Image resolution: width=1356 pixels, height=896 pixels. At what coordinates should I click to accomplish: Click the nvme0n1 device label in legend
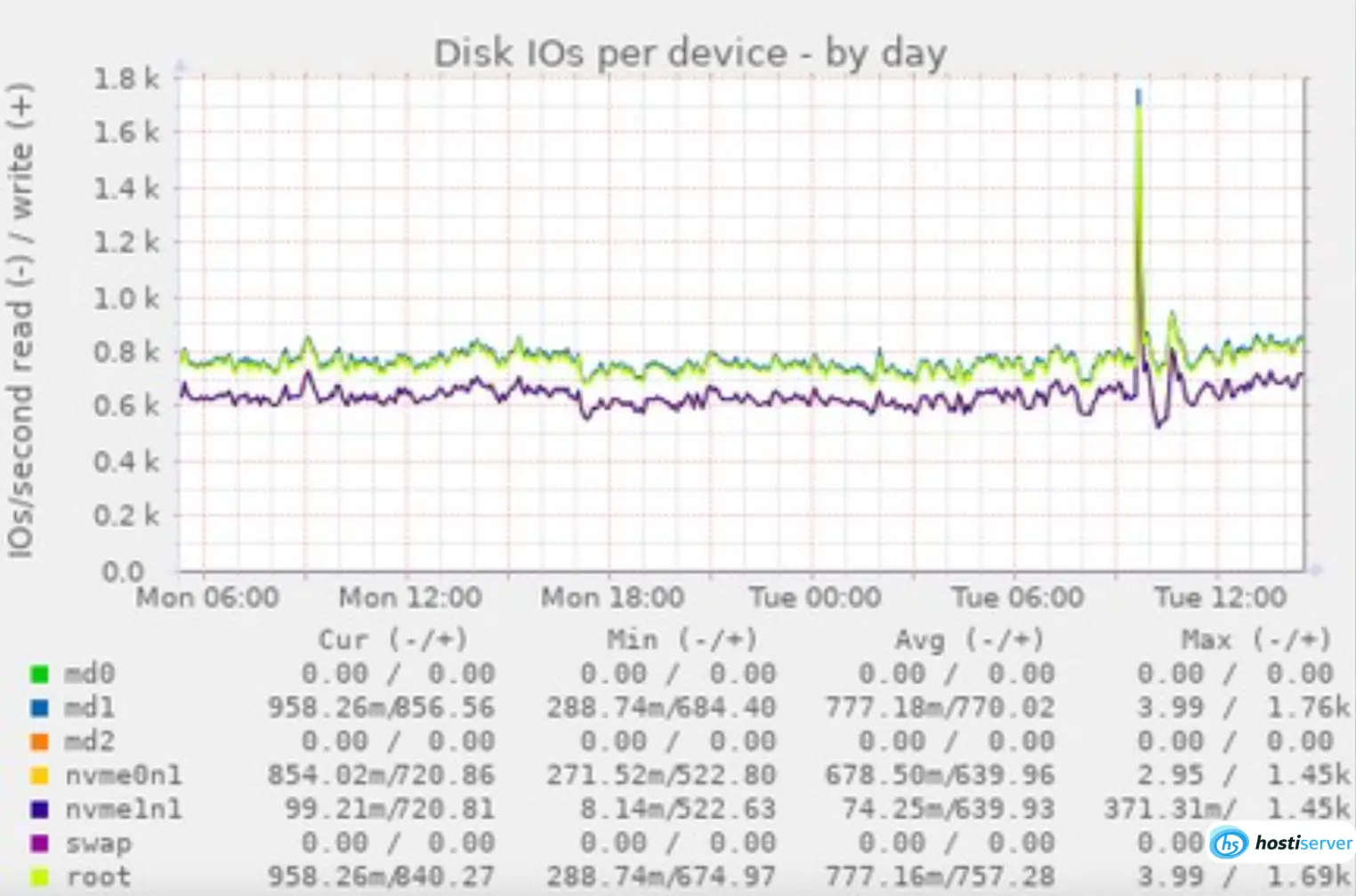click(x=124, y=775)
